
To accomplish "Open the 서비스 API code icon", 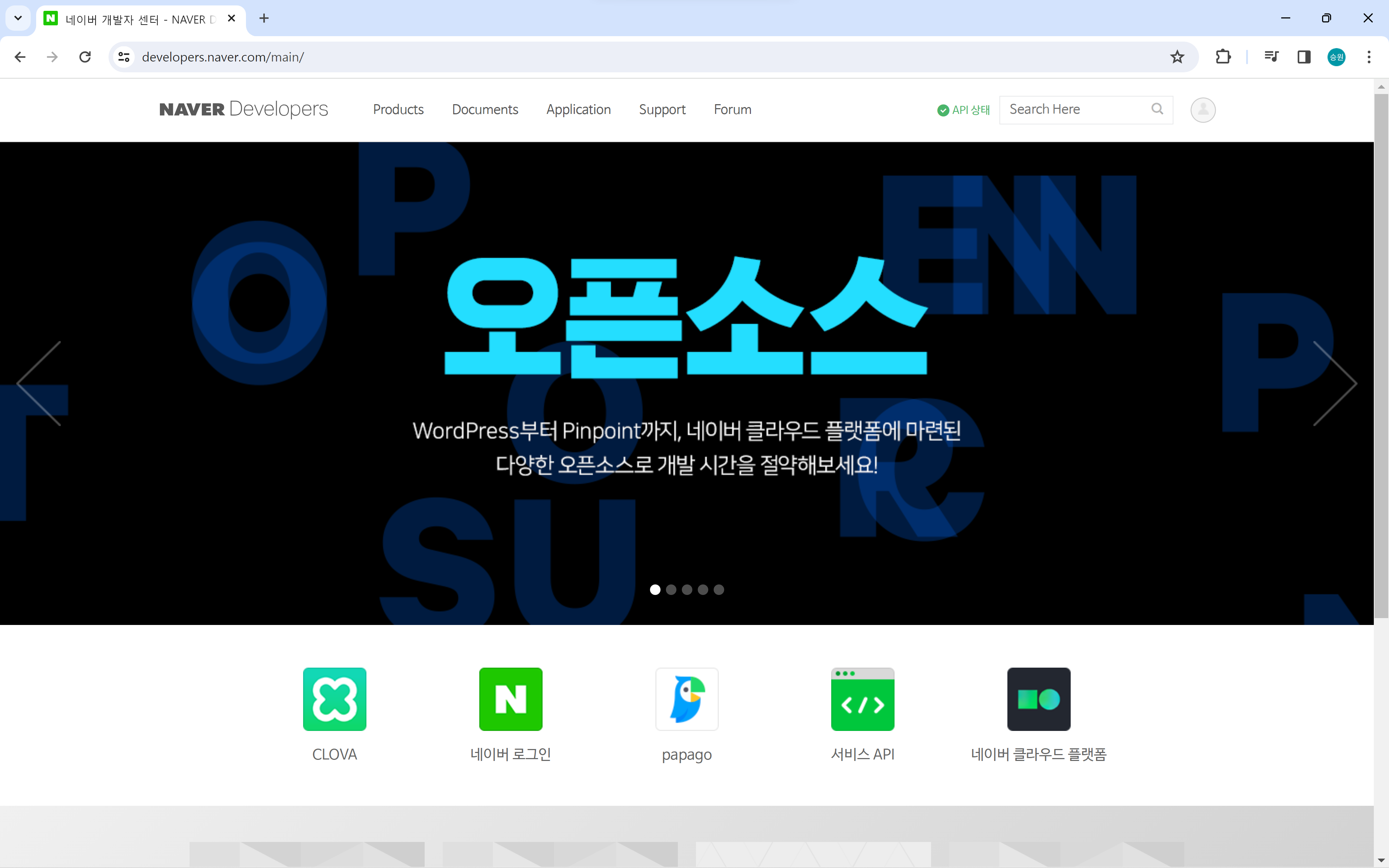I will (x=862, y=699).
